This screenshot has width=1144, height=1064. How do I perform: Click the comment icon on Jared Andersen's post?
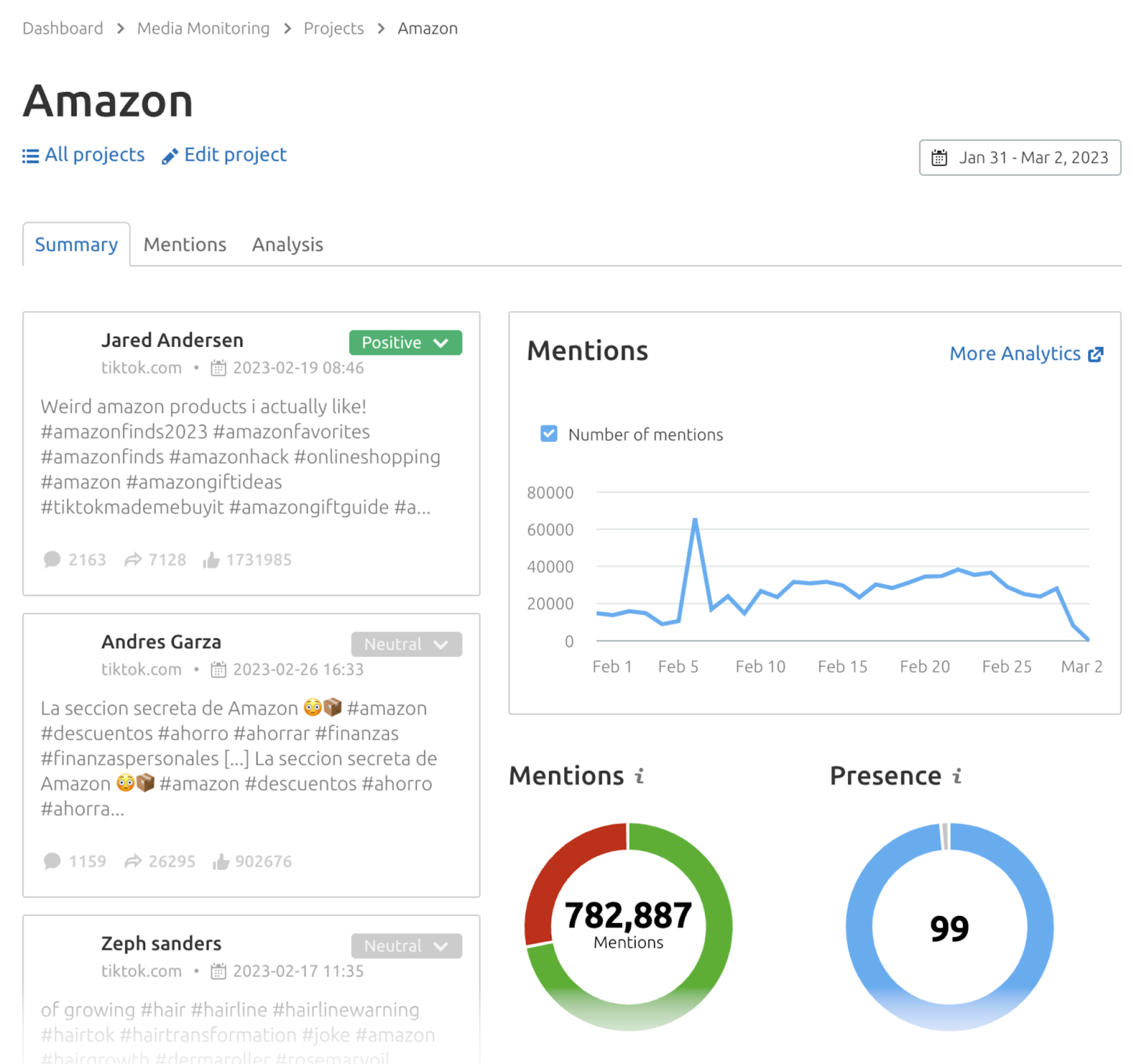point(53,559)
